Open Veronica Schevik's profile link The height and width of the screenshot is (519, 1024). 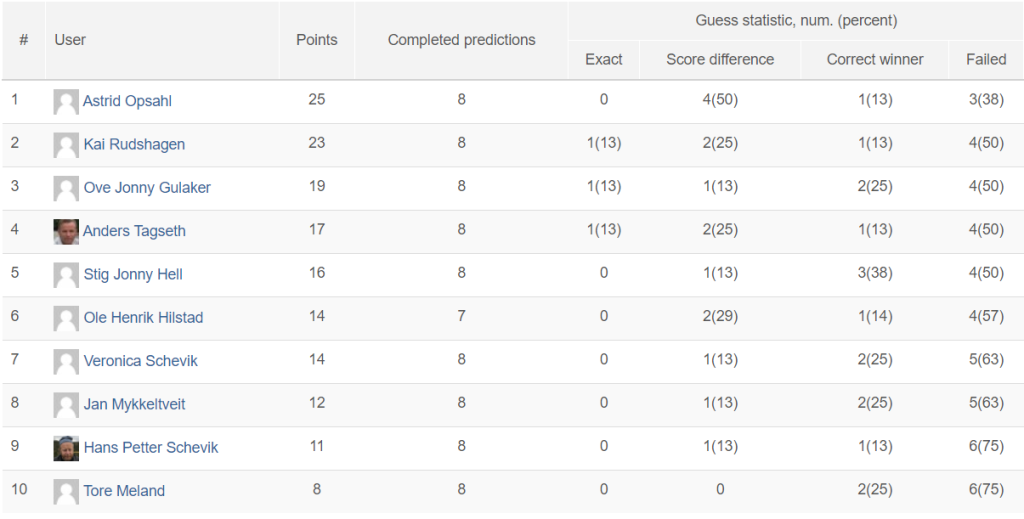(x=140, y=361)
